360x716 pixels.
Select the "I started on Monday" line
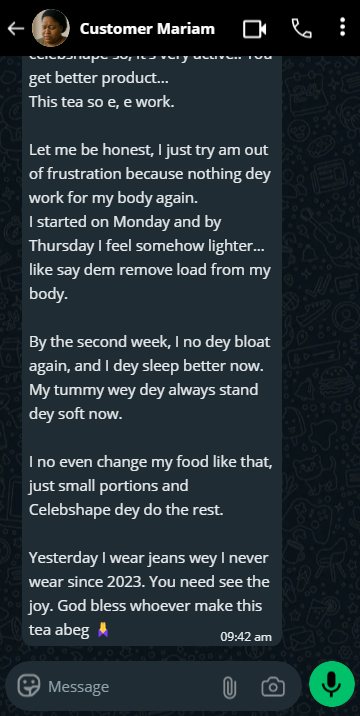125,222
